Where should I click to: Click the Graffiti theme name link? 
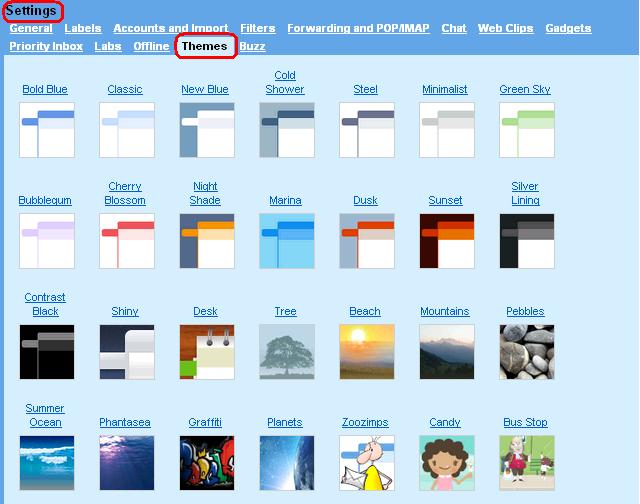[205, 422]
